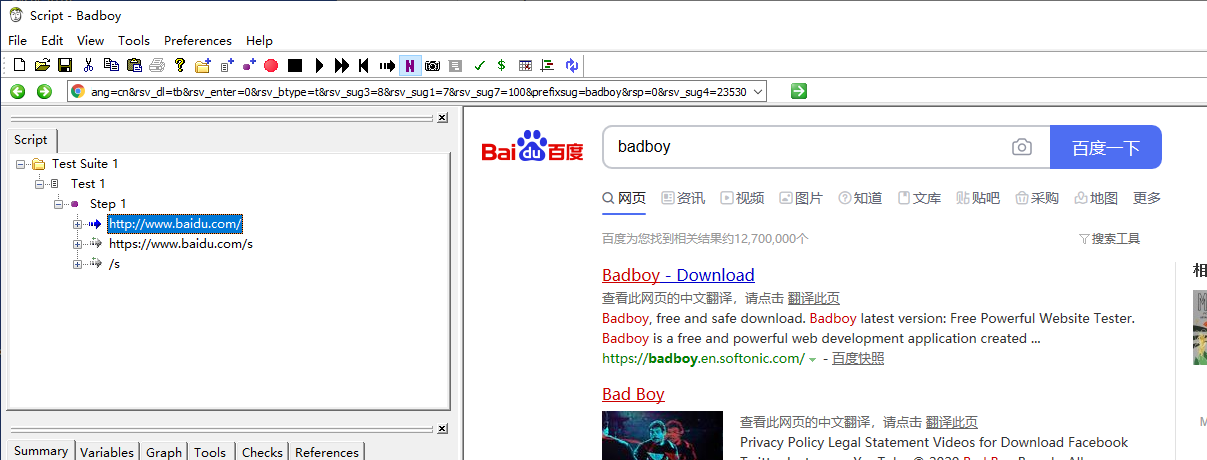The width and height of the screenshot is (1207, 460).
Task: Expand the http://www.baidu.com/ request
Action: click(x=78, y=224)
